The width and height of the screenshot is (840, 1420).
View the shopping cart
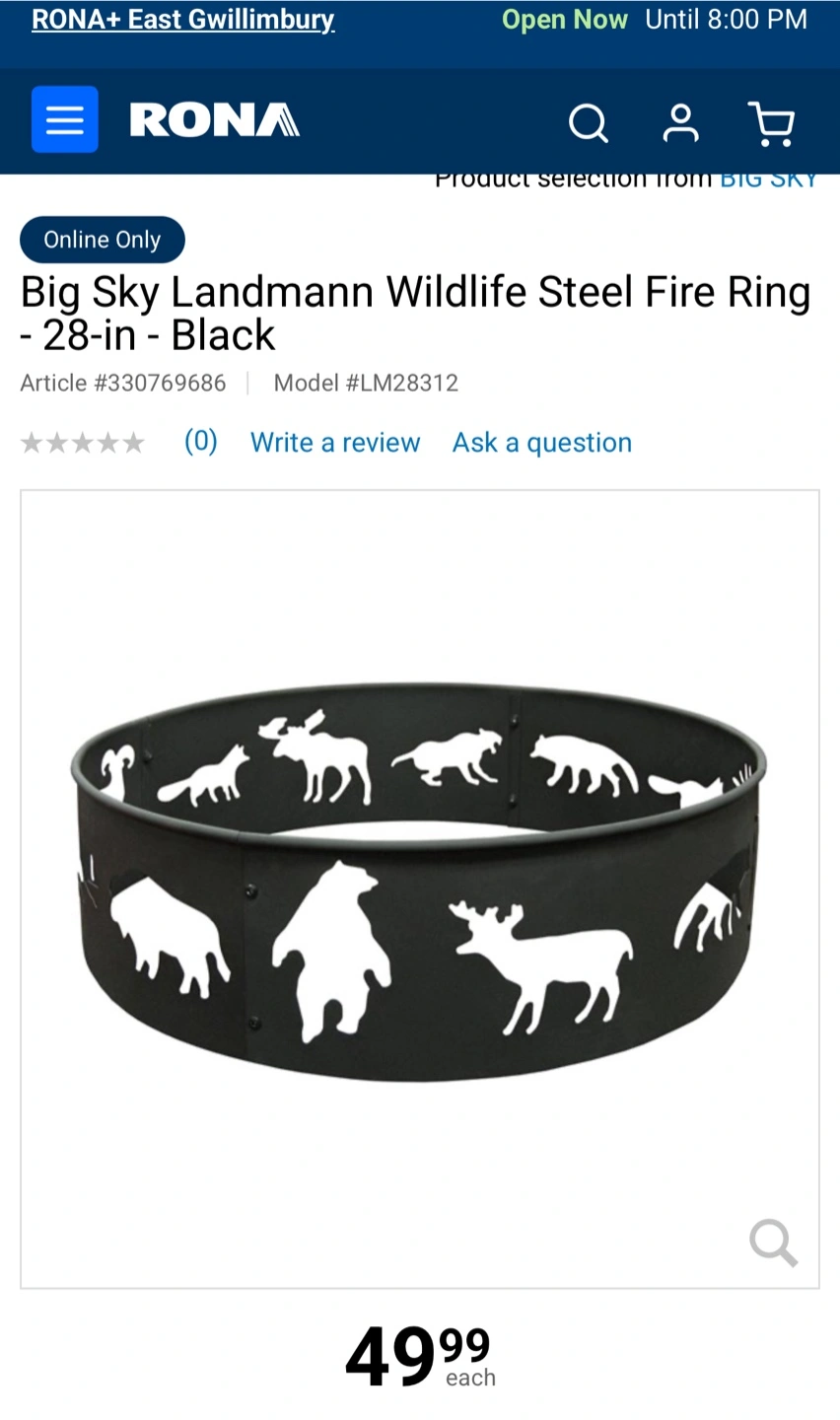tap(772, 124)
